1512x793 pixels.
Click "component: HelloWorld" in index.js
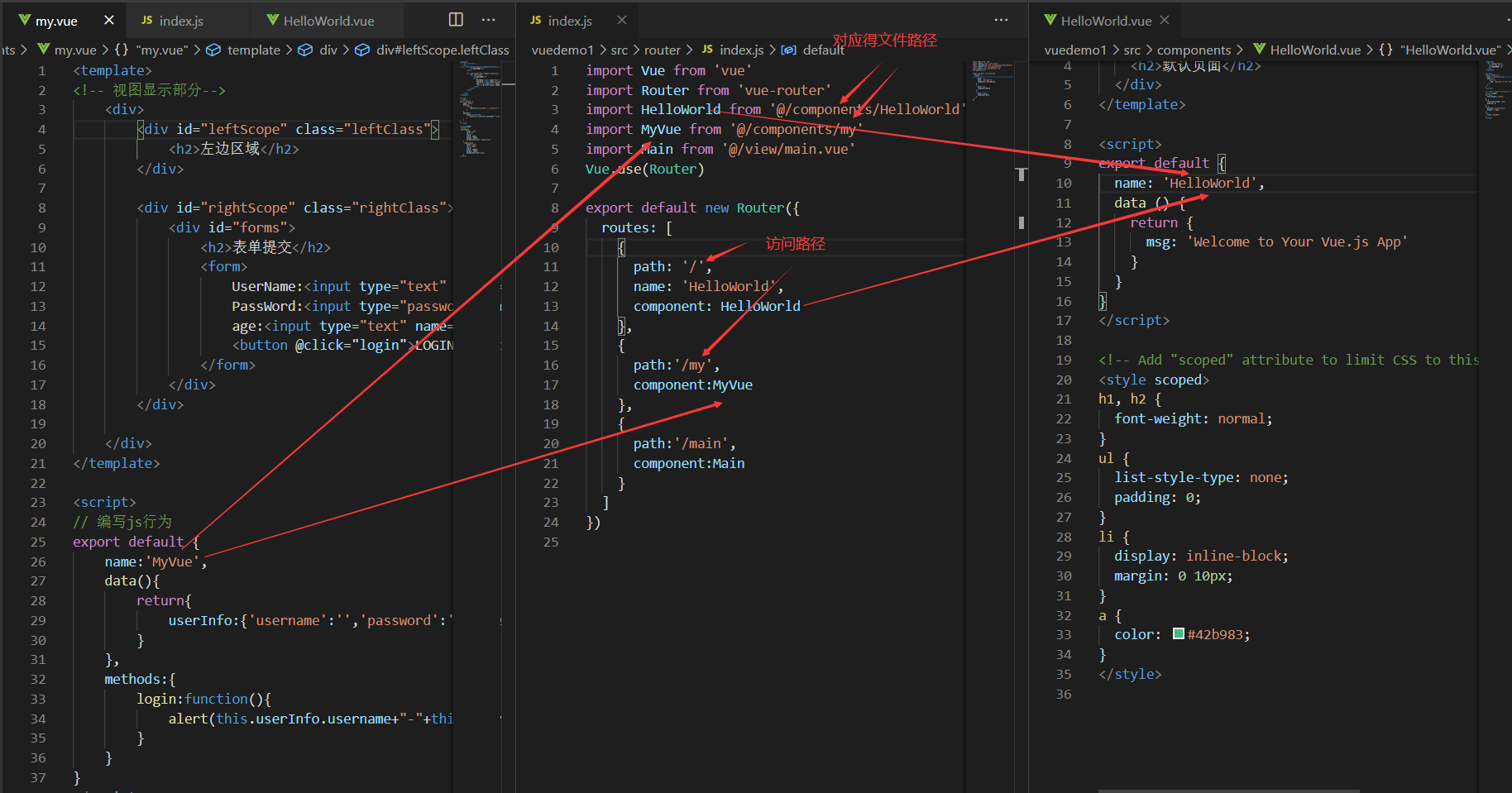[717, 306]
